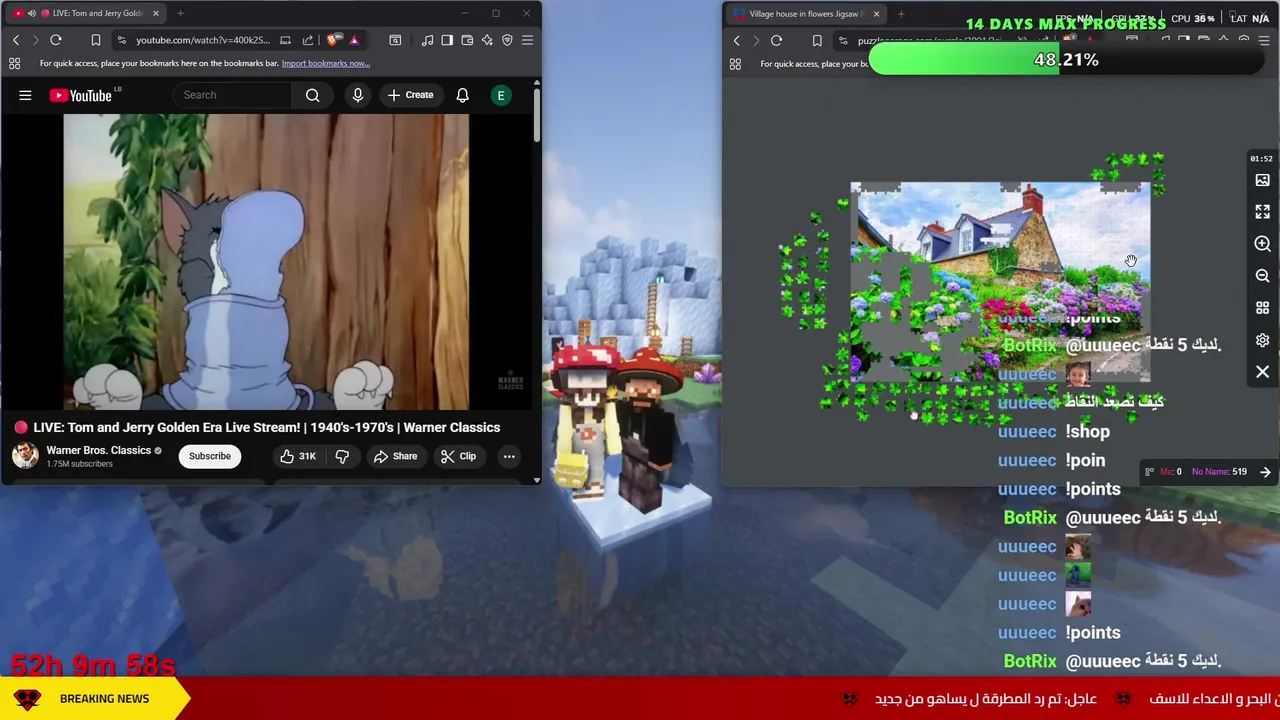Open Brave Rewards triangle icon
The image size is (1280, 720).
[x=353, y=40]
